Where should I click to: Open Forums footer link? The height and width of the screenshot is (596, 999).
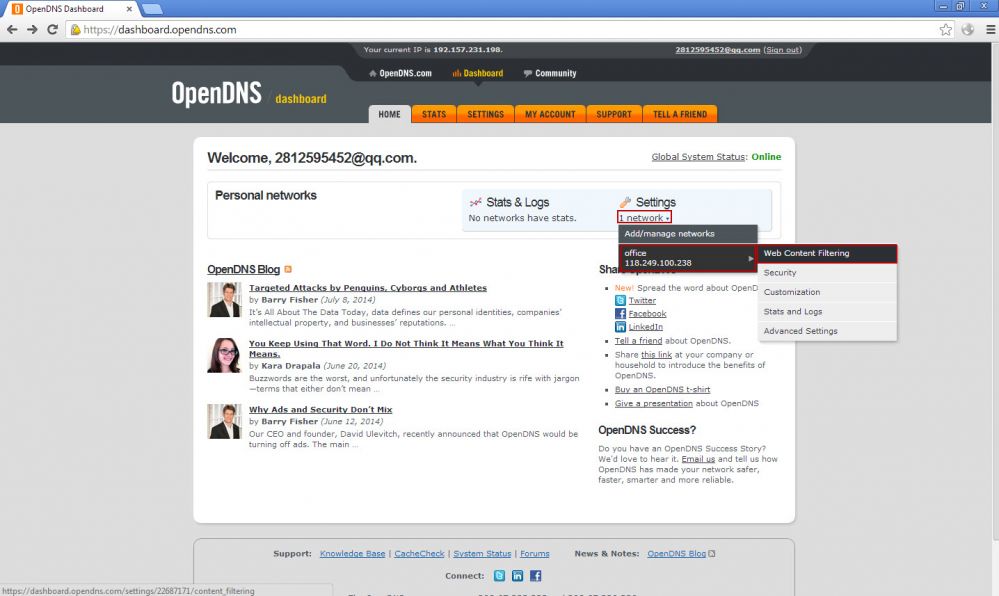point(535,554)
